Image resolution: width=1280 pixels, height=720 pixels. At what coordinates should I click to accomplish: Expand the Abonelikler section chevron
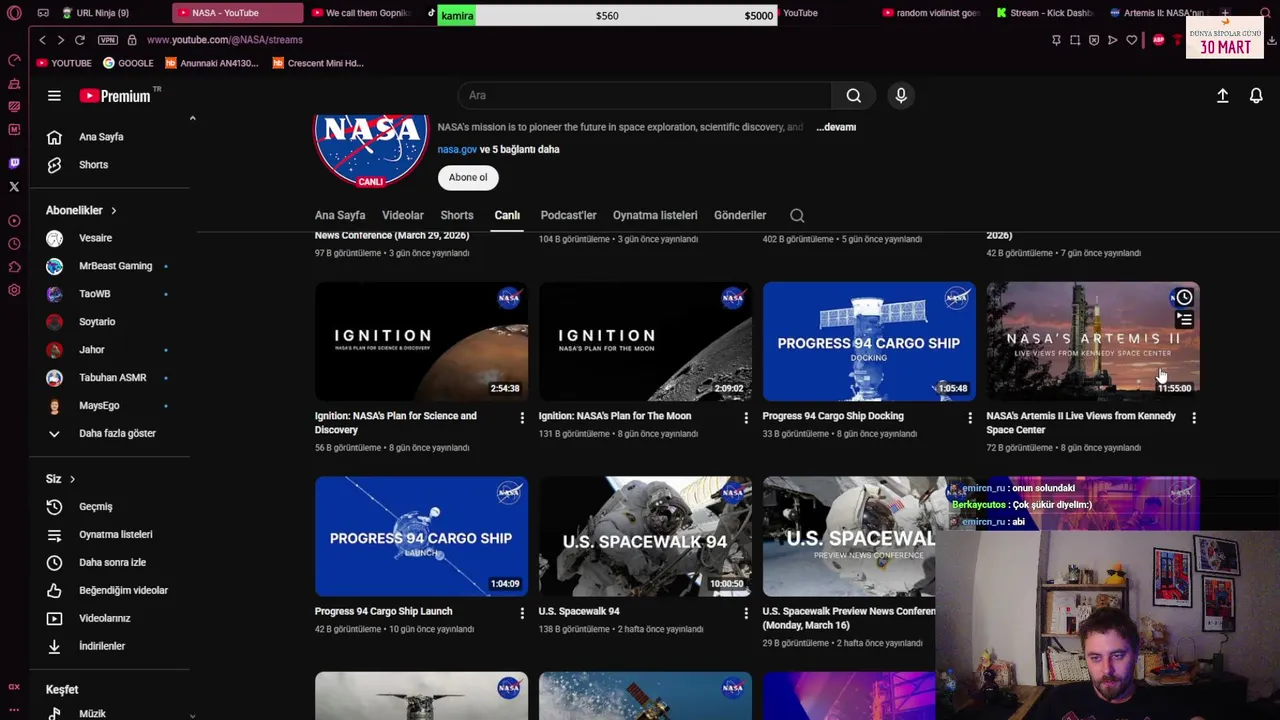coord(113,211)
